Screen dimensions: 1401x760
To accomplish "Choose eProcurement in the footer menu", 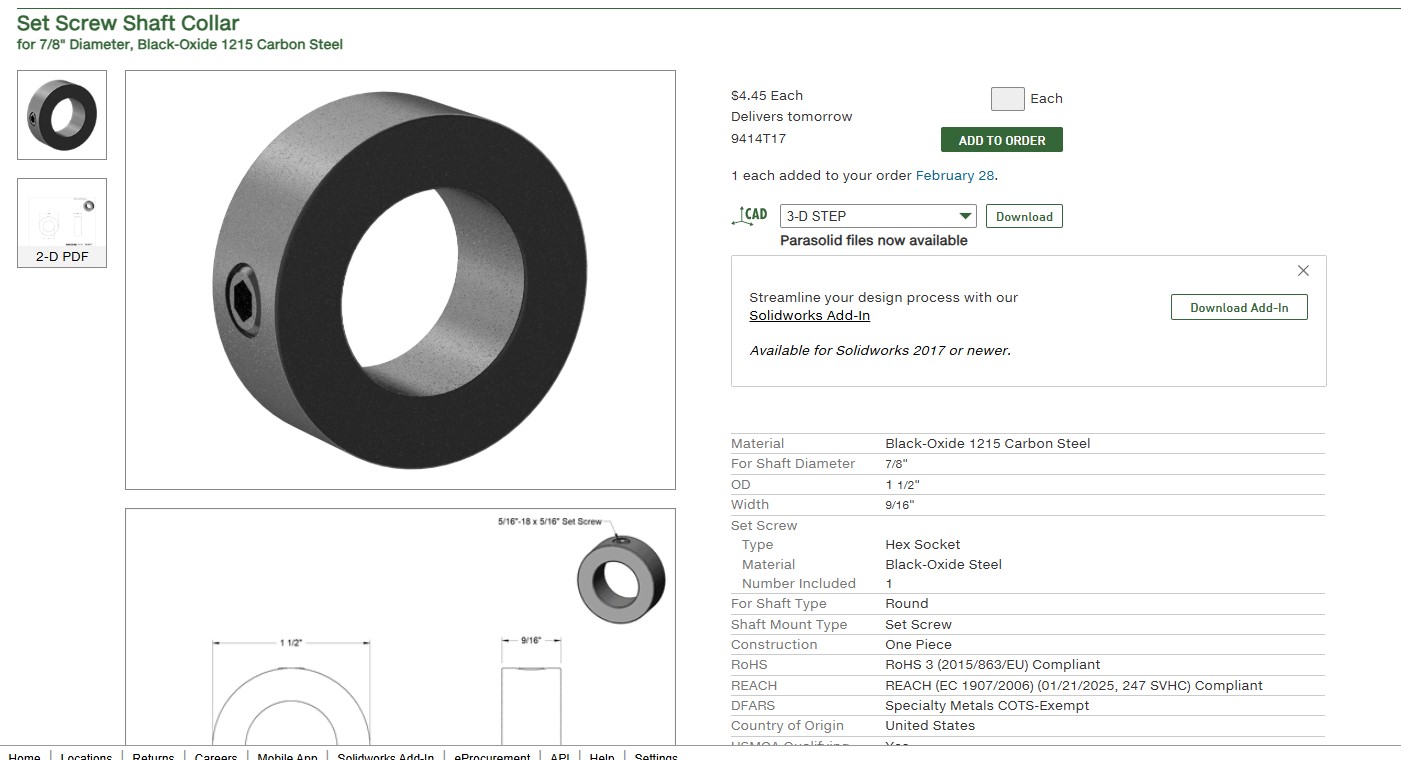I will point(491,756).
